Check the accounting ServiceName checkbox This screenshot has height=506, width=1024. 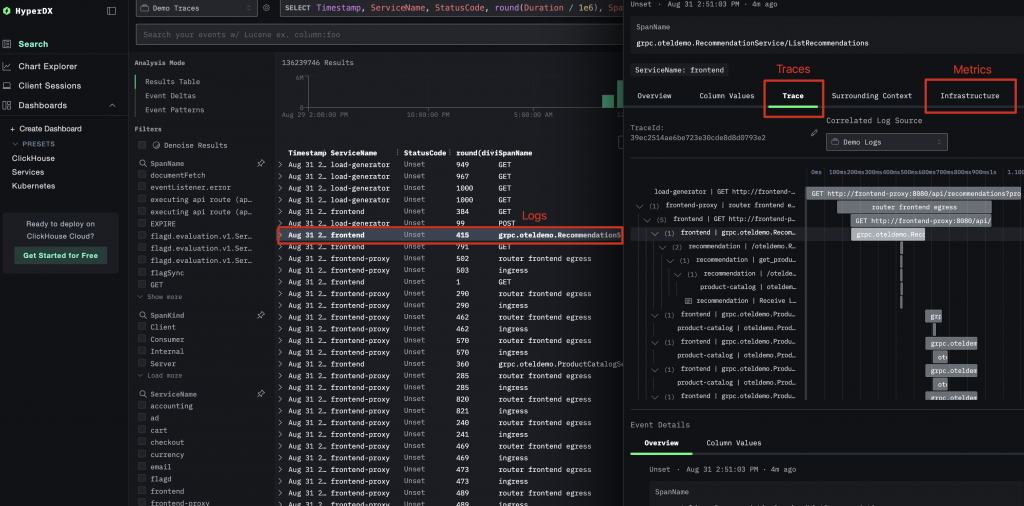tap(142, 406)
